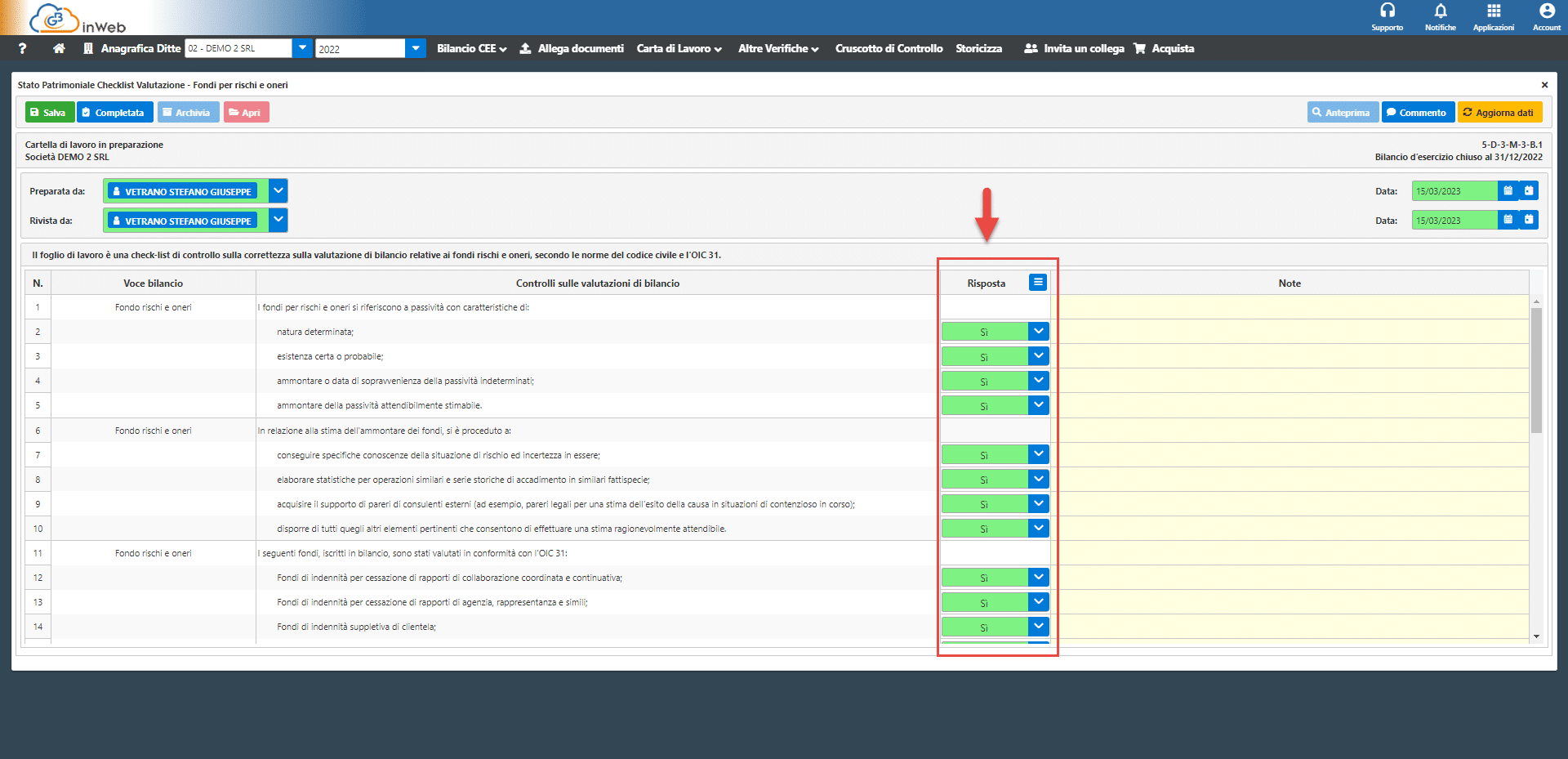Set today's date for Rivista da row
The width and height of the screenshot is (1568, 759).
[1529, 220]
